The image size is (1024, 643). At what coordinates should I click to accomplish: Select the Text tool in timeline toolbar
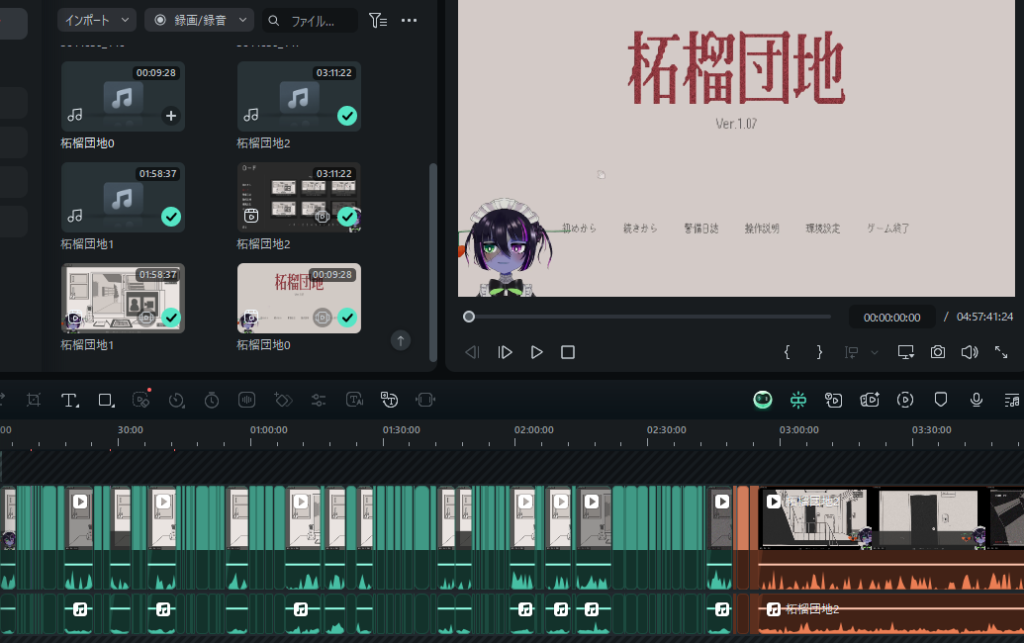(69, 400)
